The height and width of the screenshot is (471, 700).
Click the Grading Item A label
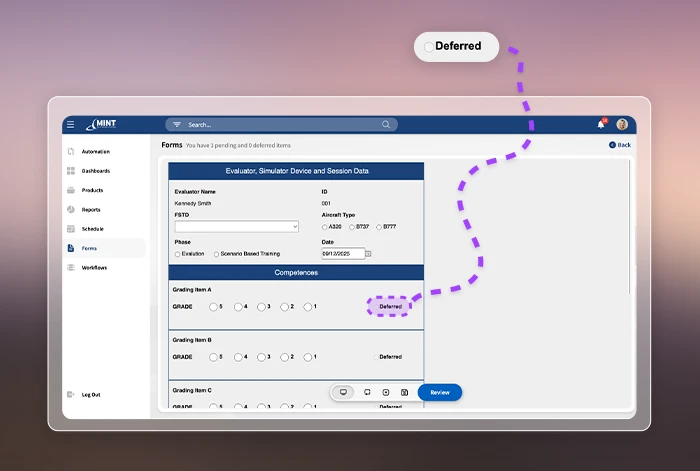[x=192, y=290]
